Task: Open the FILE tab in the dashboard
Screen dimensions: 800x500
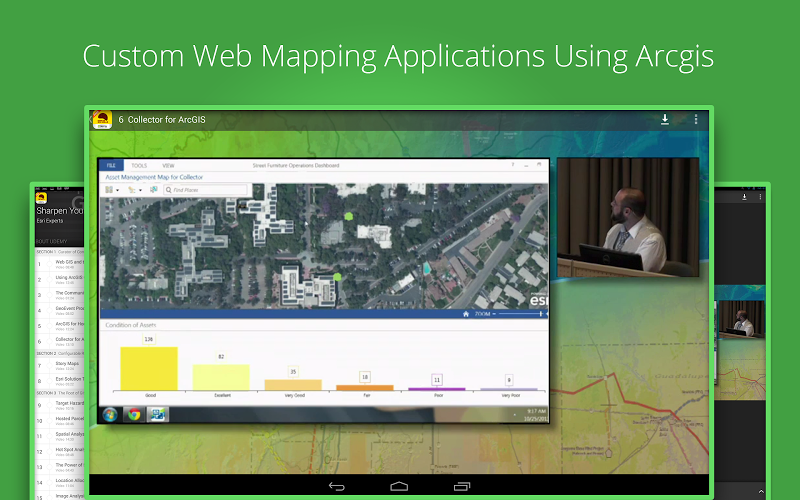Action: point(111,165)
